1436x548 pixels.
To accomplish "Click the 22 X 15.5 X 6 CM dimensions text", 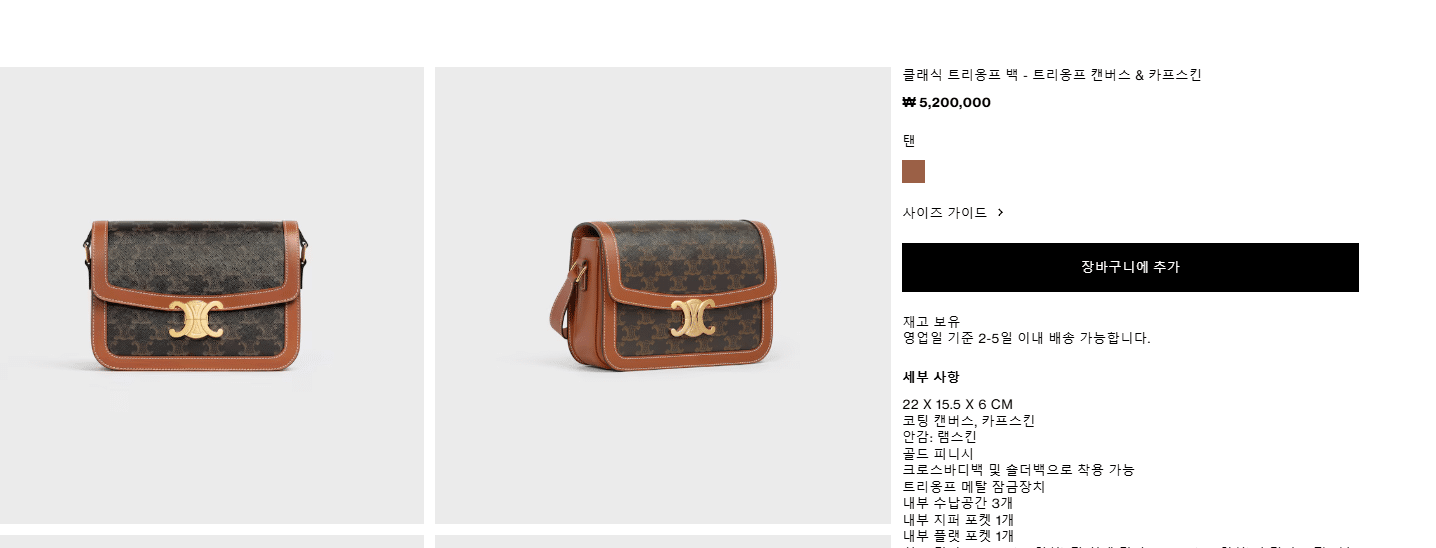I will click(x=957, y=404).
